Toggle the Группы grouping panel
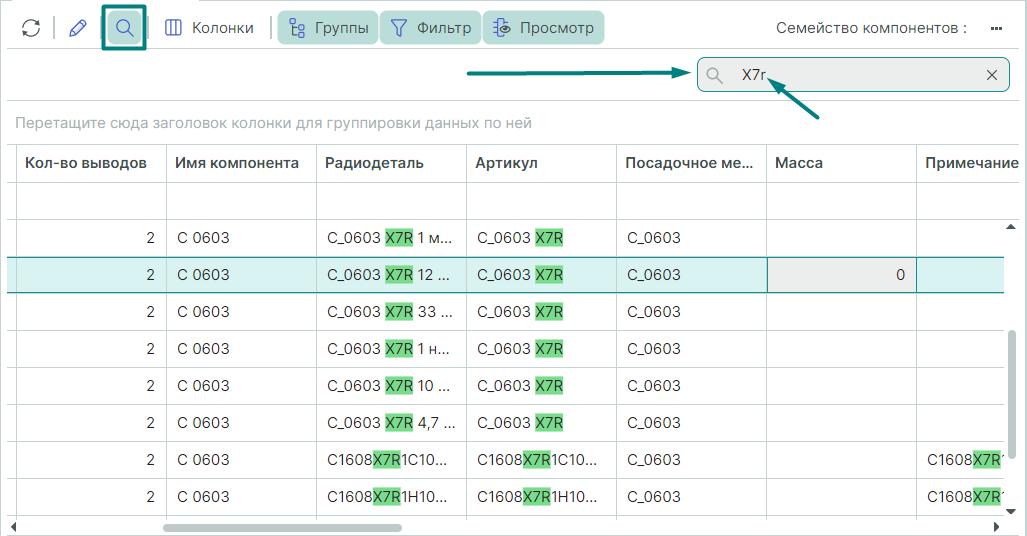Screen dimensions: 1027x536 (328, 28)
